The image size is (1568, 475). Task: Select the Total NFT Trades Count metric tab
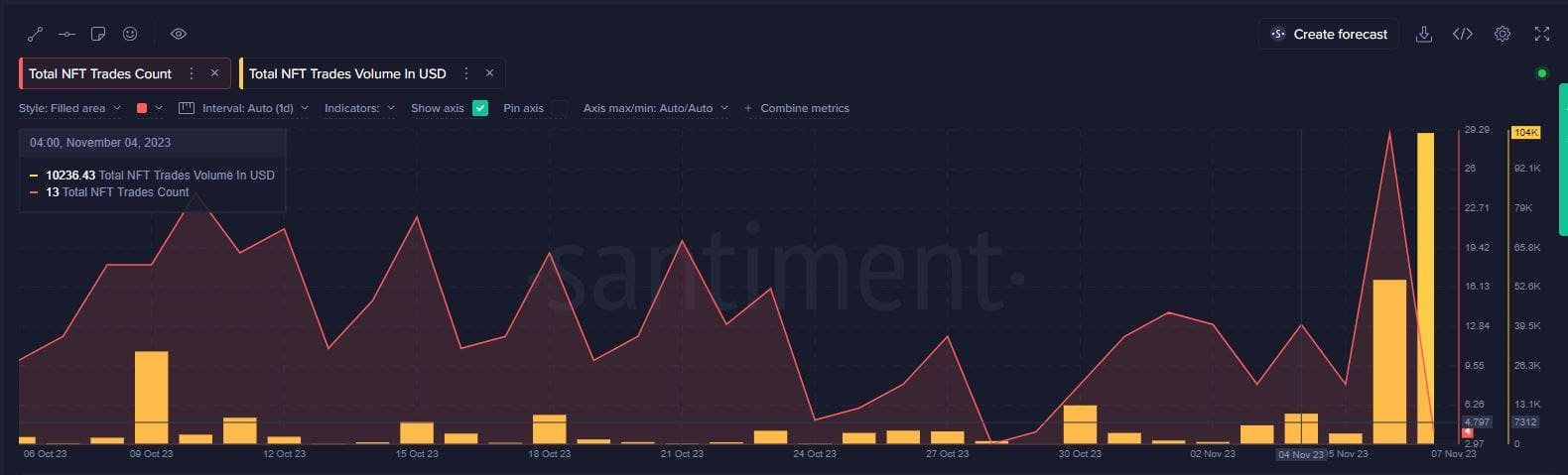click(x=100, y=73)
